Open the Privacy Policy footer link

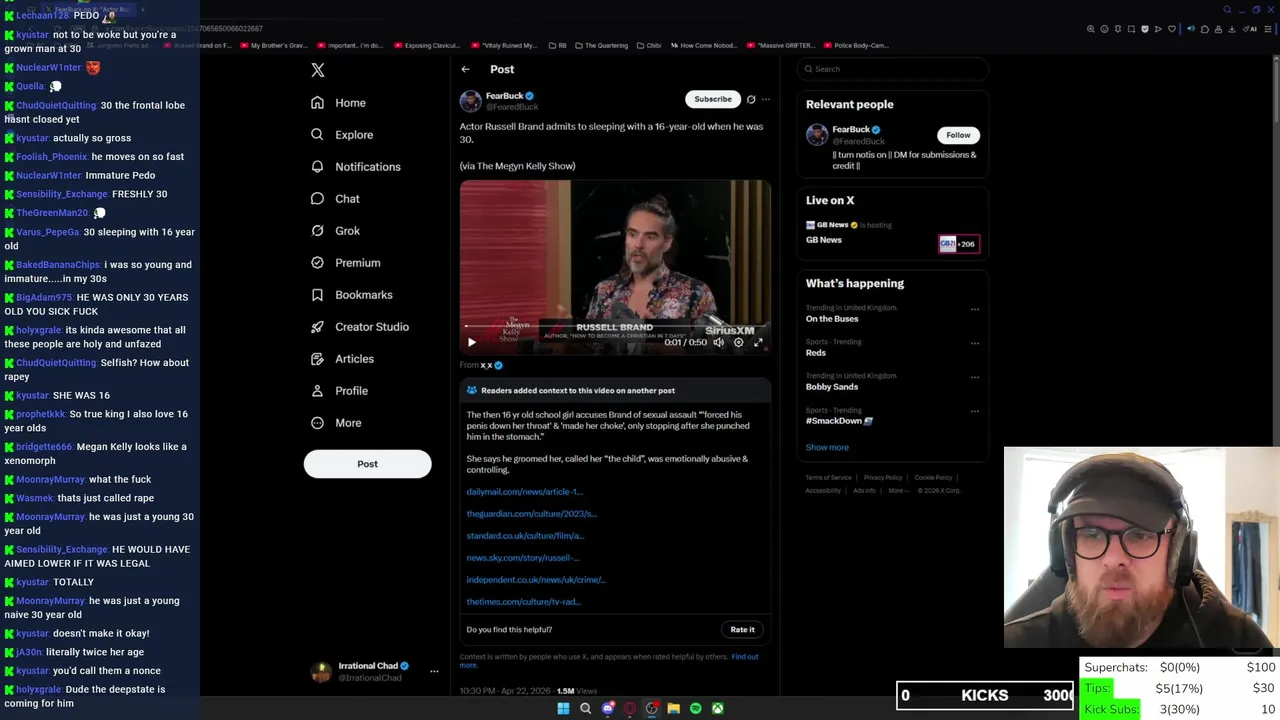pos(883,478)
